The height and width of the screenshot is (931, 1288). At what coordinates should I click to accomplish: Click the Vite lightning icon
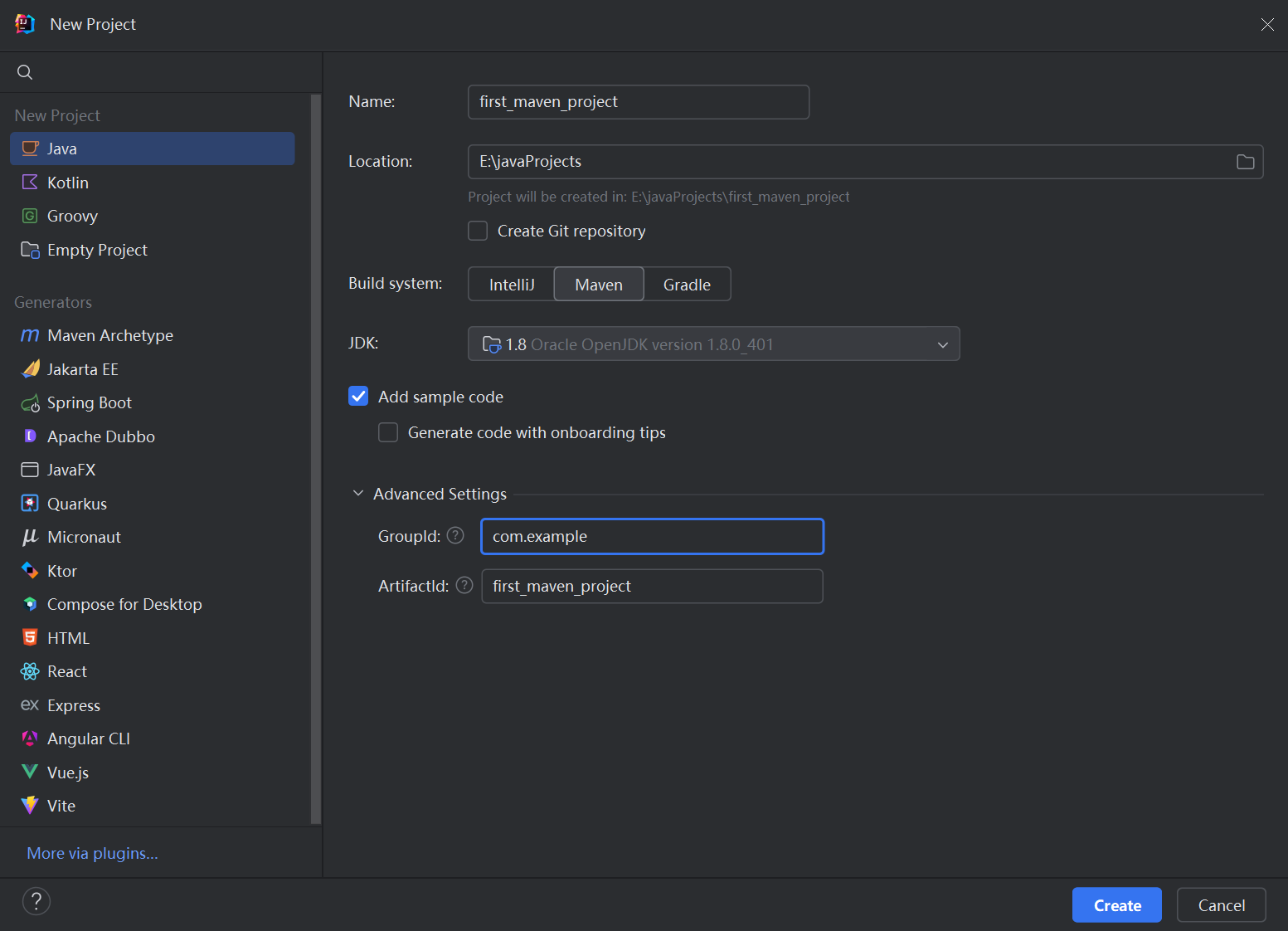(x=30, y=805)
